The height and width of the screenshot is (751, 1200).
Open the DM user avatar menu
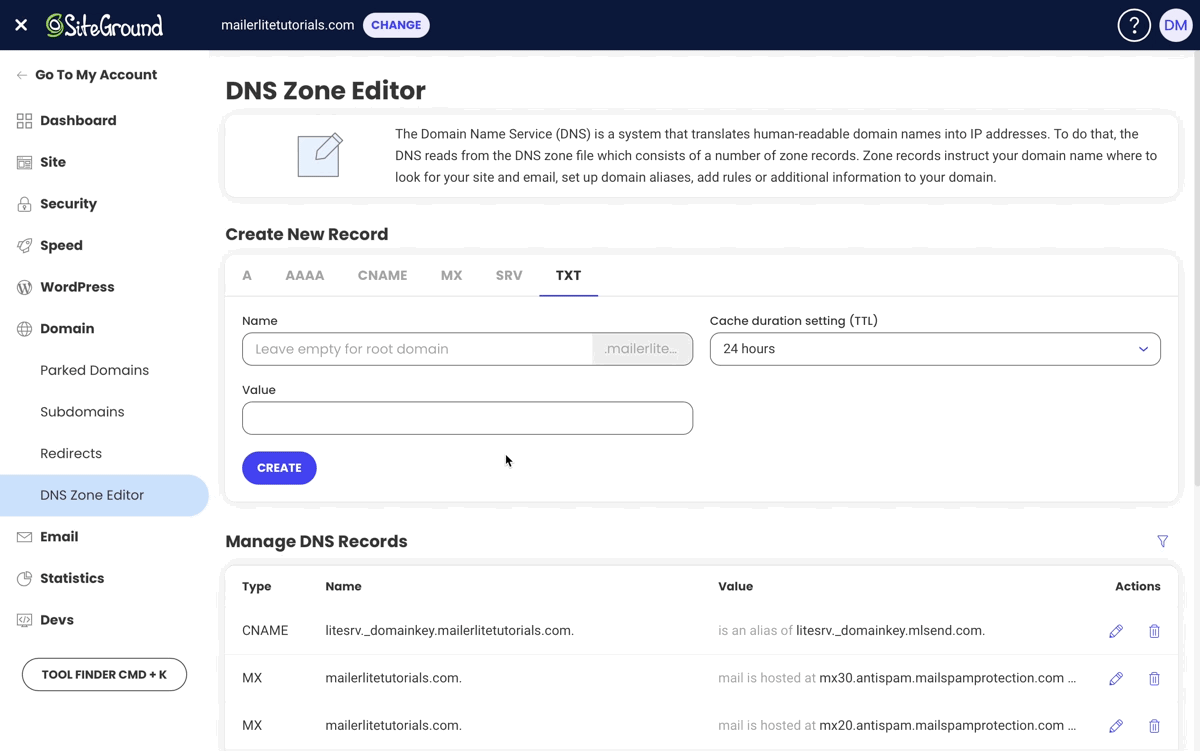[x=1176, y=25]
